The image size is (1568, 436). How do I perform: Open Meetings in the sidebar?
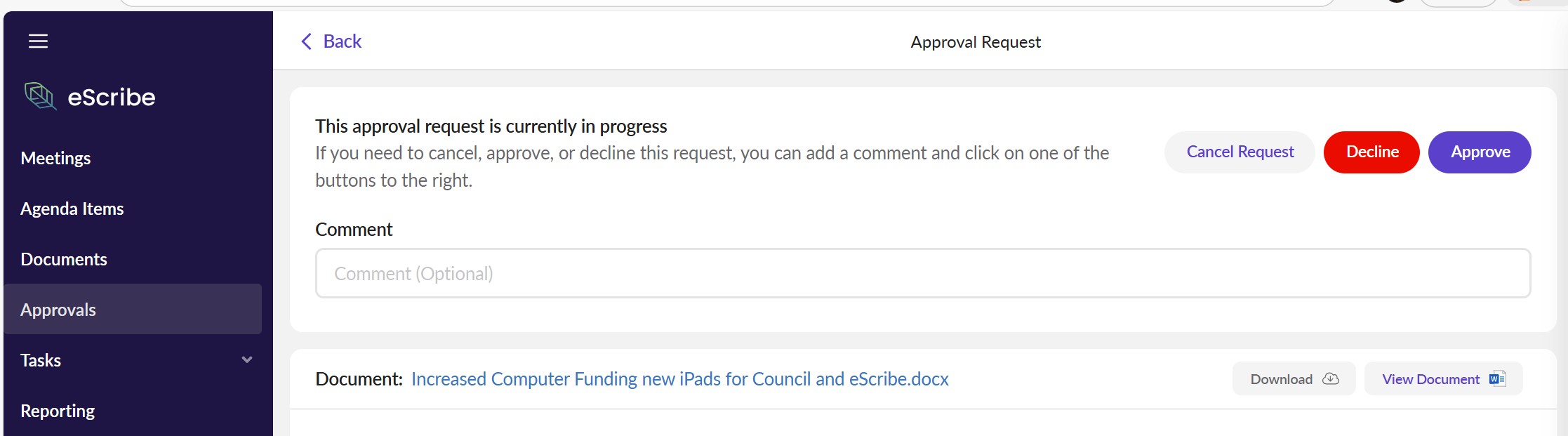pyautogui.click(x=56, y=159)
